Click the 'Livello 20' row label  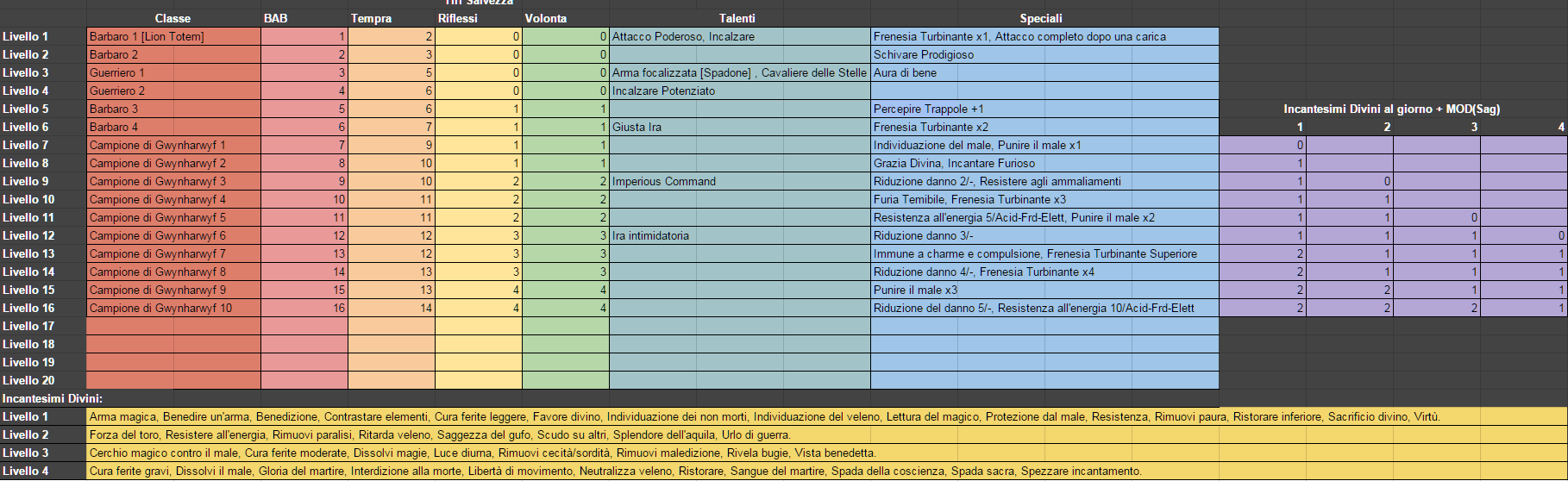click(x=43, y=380)
